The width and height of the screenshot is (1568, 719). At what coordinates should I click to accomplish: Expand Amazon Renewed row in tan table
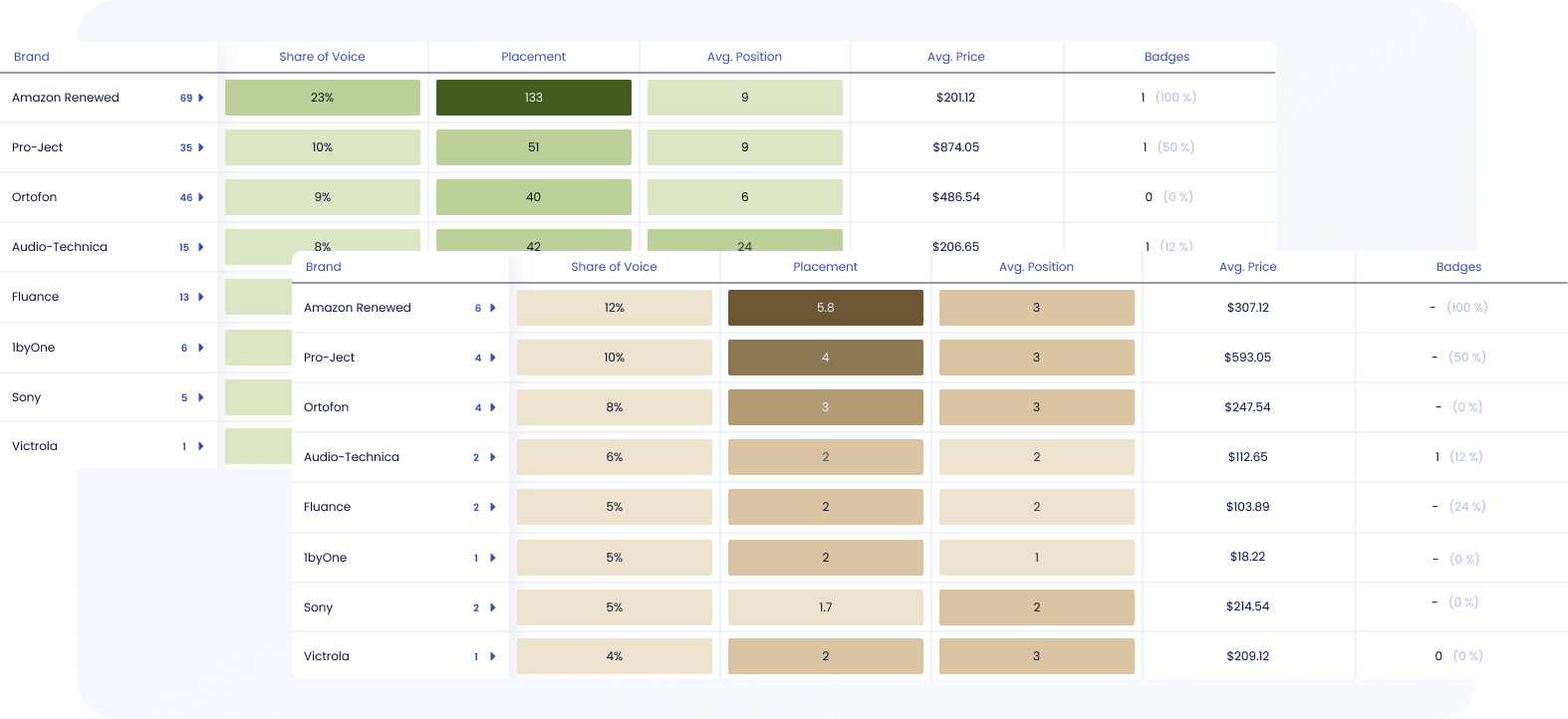493,308
